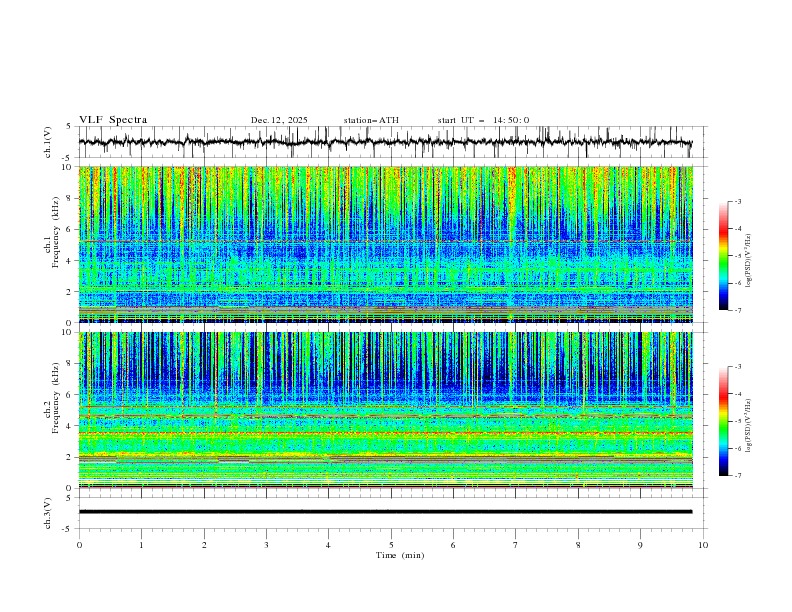
Task: Click inside the ch.2 spectrogram panel
Action: pyautogui.click(x=385, y=410)
